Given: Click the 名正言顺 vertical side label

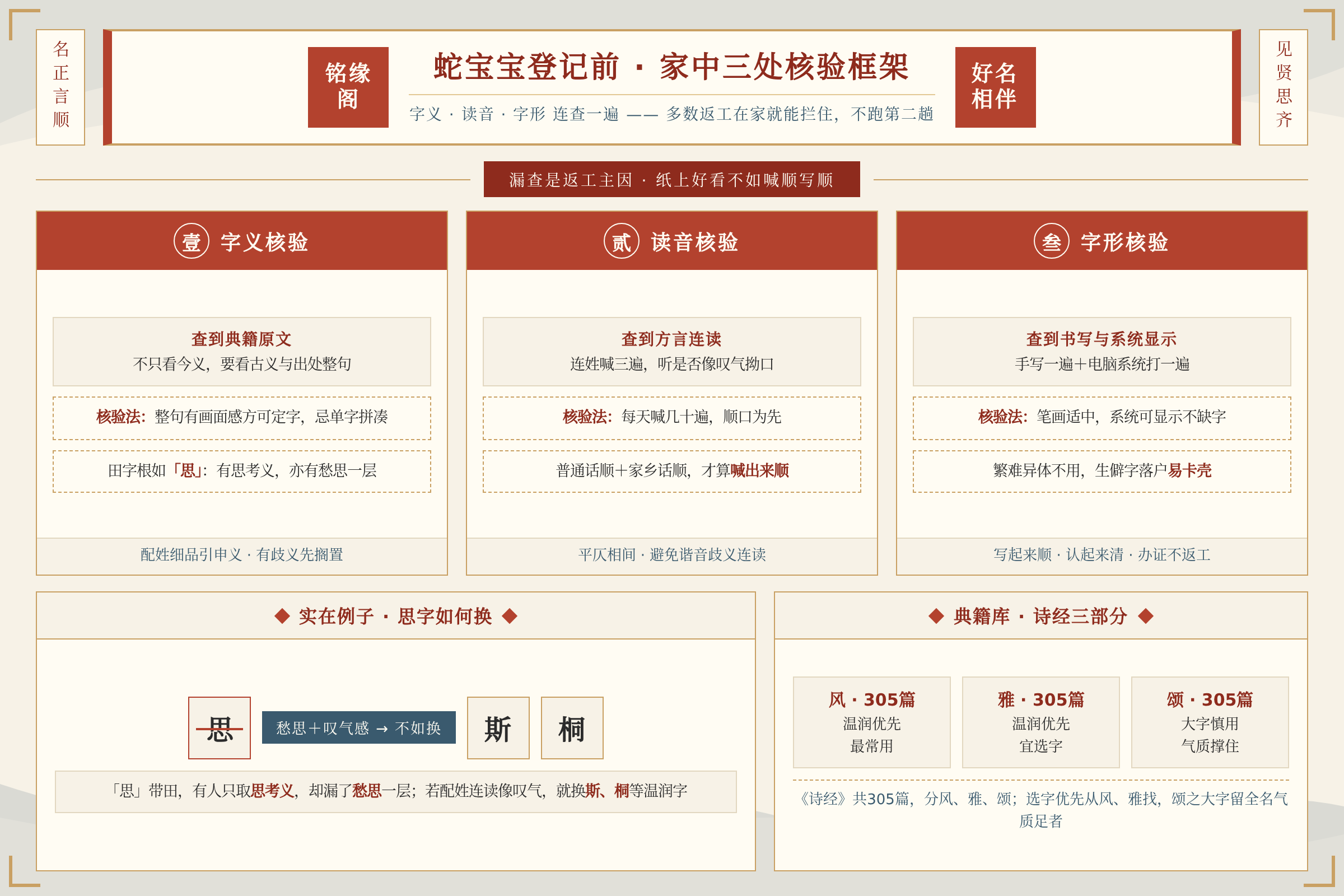Looking at the screenshot, I should coord(60,87).
